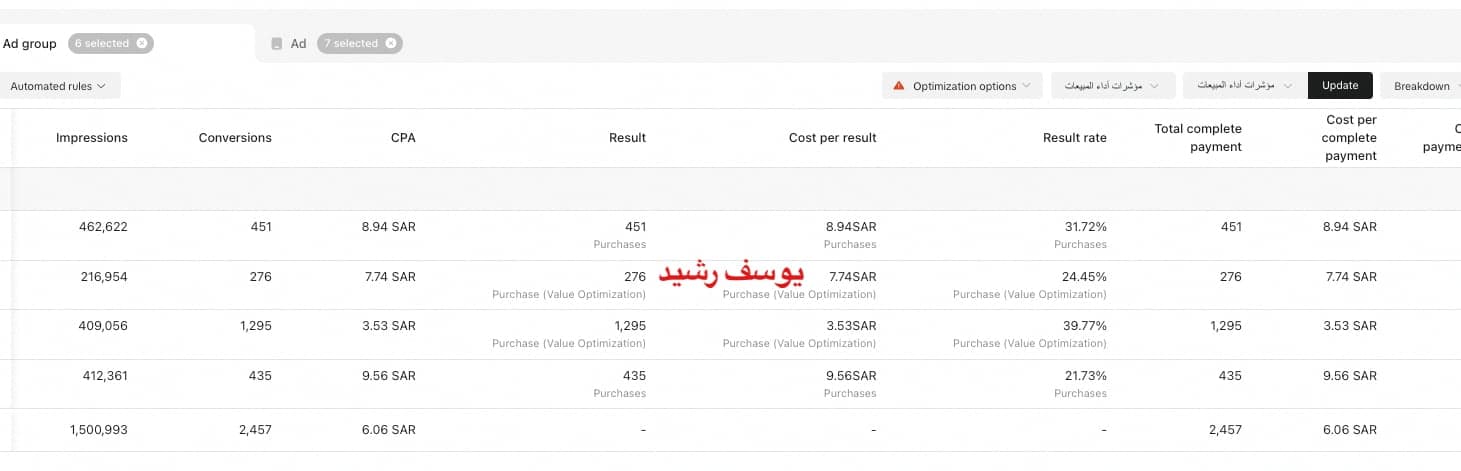Switch to the Ad tab
Image resolution: width=1461 pixels, height=471 pixels.
point(298,44)
